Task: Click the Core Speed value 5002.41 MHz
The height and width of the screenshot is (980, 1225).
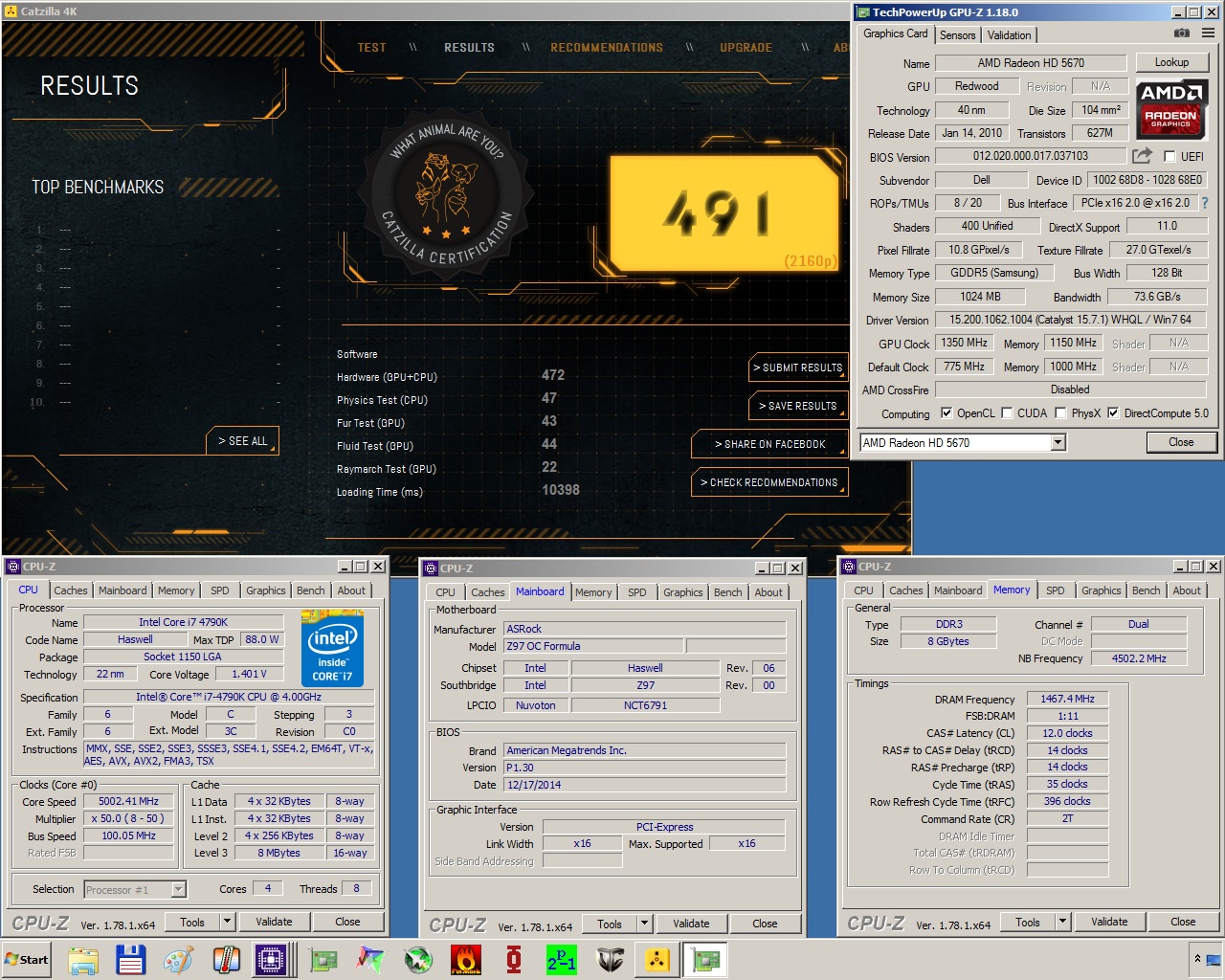Action: (x=128, y=801)
